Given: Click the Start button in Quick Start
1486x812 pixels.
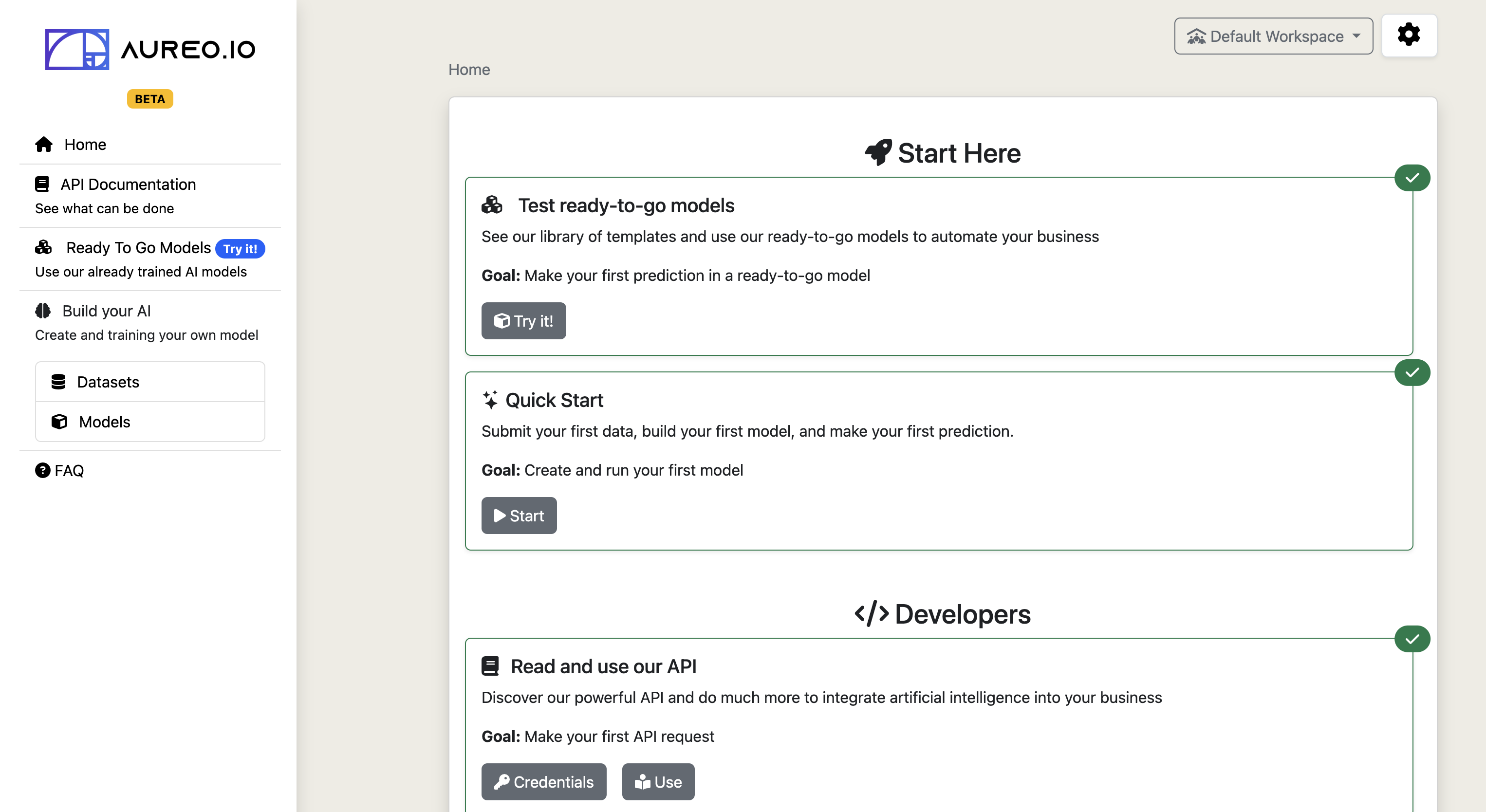Looking at the screenshot, I should [519, 516].
